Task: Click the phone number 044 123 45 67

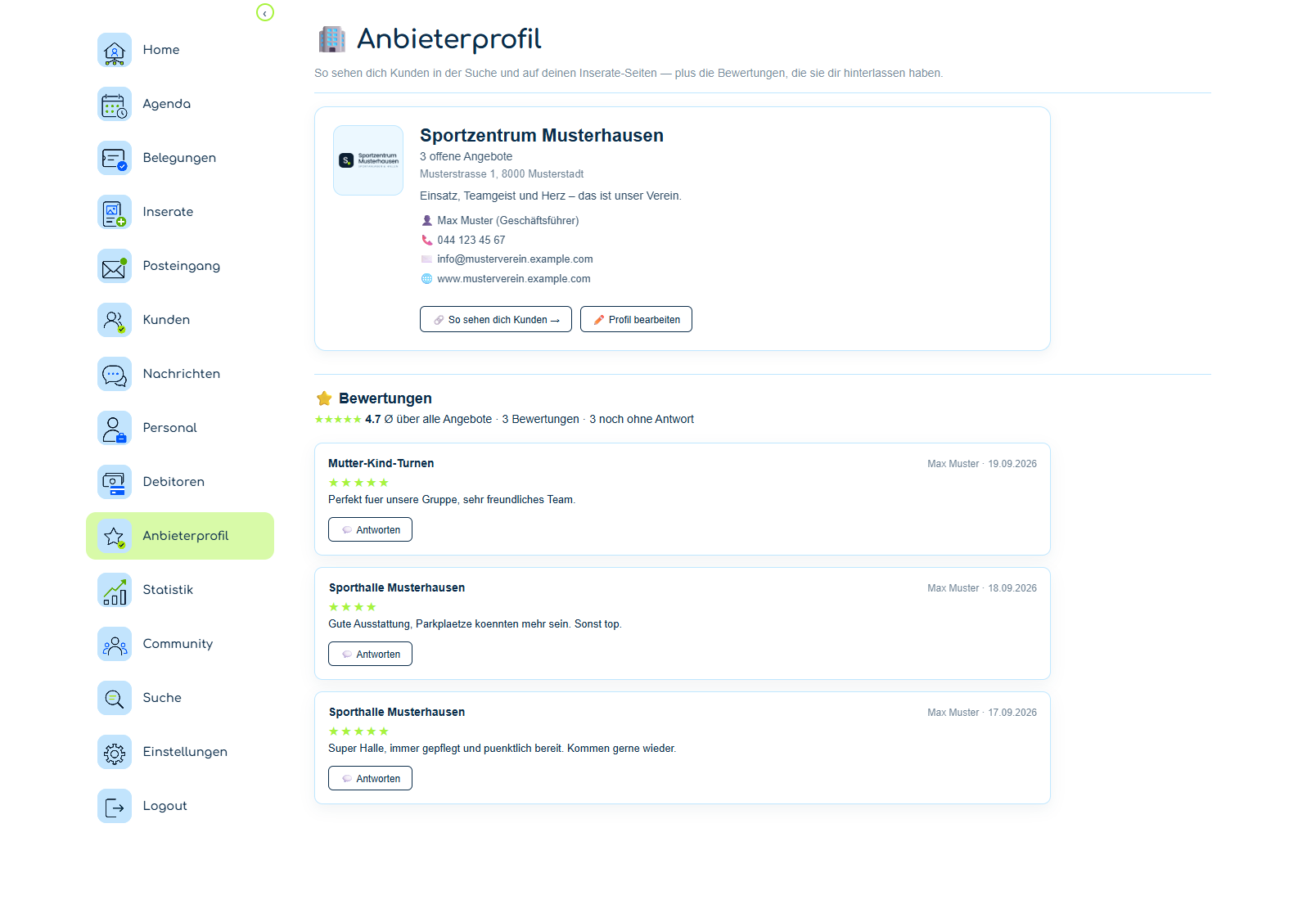Action: pyautogui.click(x=471, y=240)
